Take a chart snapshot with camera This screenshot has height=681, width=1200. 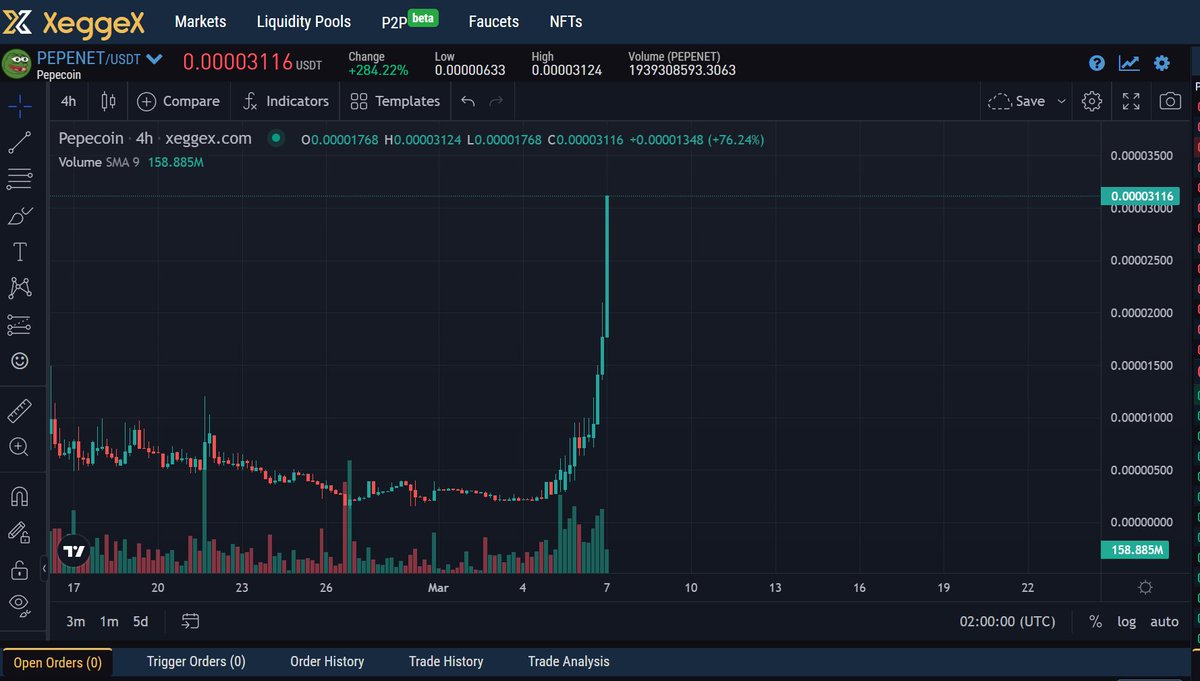(1170, 101)
